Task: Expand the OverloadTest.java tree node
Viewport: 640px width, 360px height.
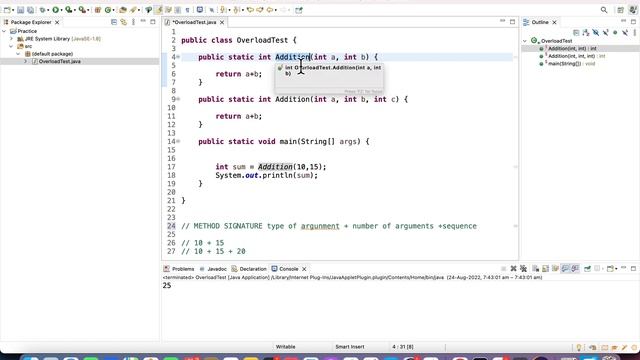Action: click(25, 61)
